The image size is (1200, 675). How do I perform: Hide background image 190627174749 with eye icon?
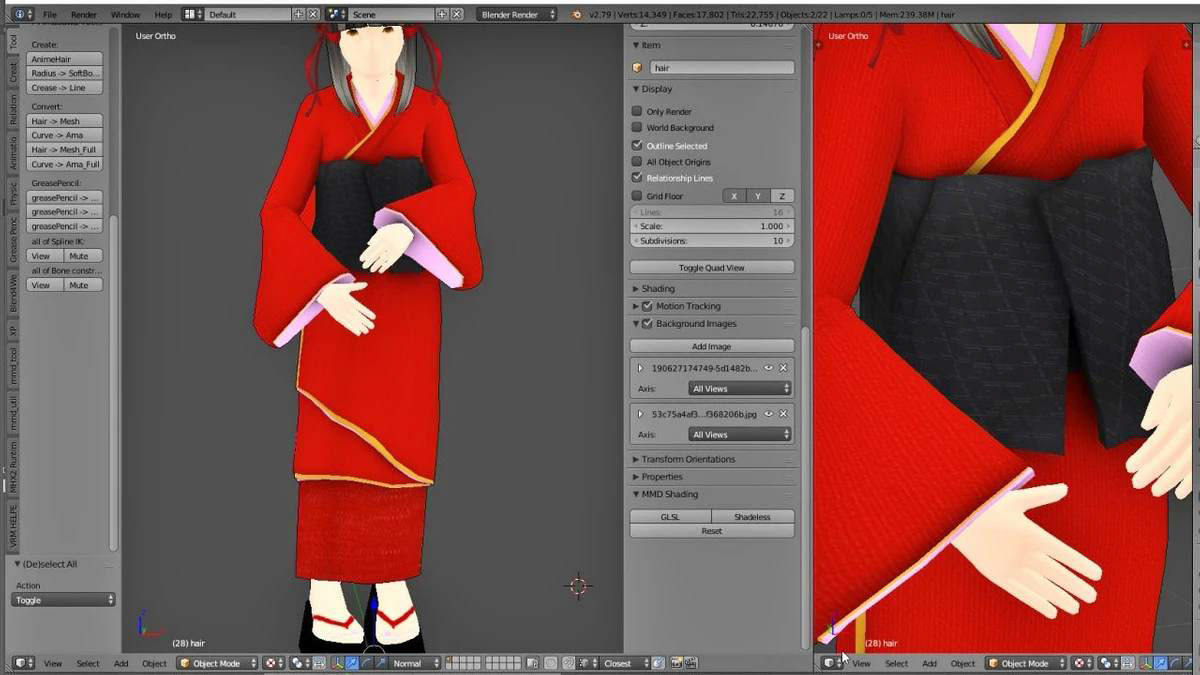click(x=768, y=368)
